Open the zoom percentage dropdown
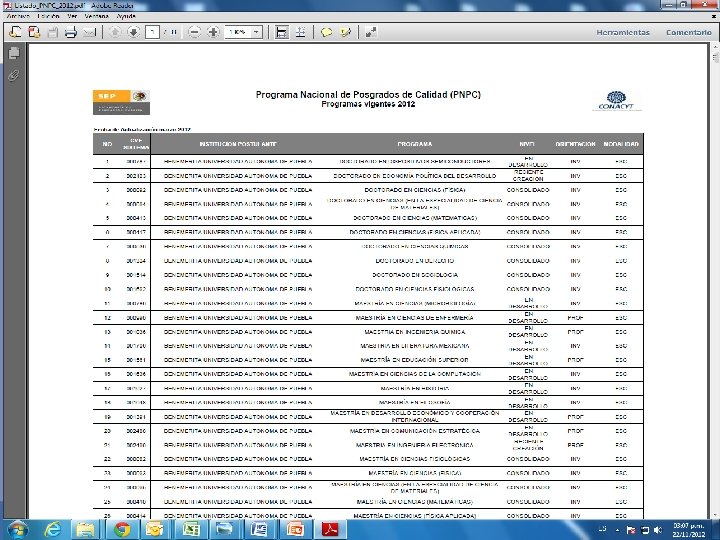Image resolution: width=720 pixels, height=540 pixels. [x=257, y=32]
